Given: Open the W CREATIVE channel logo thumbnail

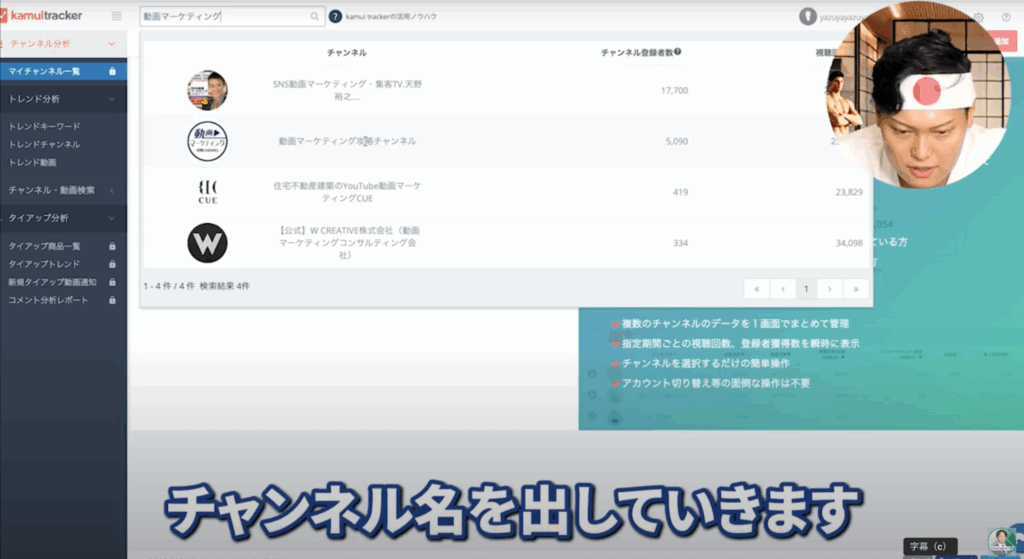Looking at the screenshot, I should pos(207,243).
